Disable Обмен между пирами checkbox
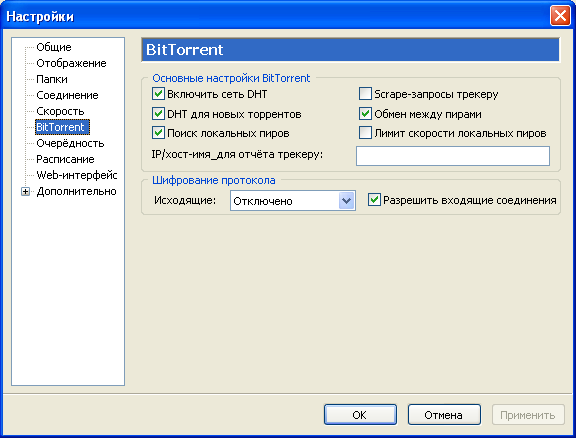 tap(365, 114)
